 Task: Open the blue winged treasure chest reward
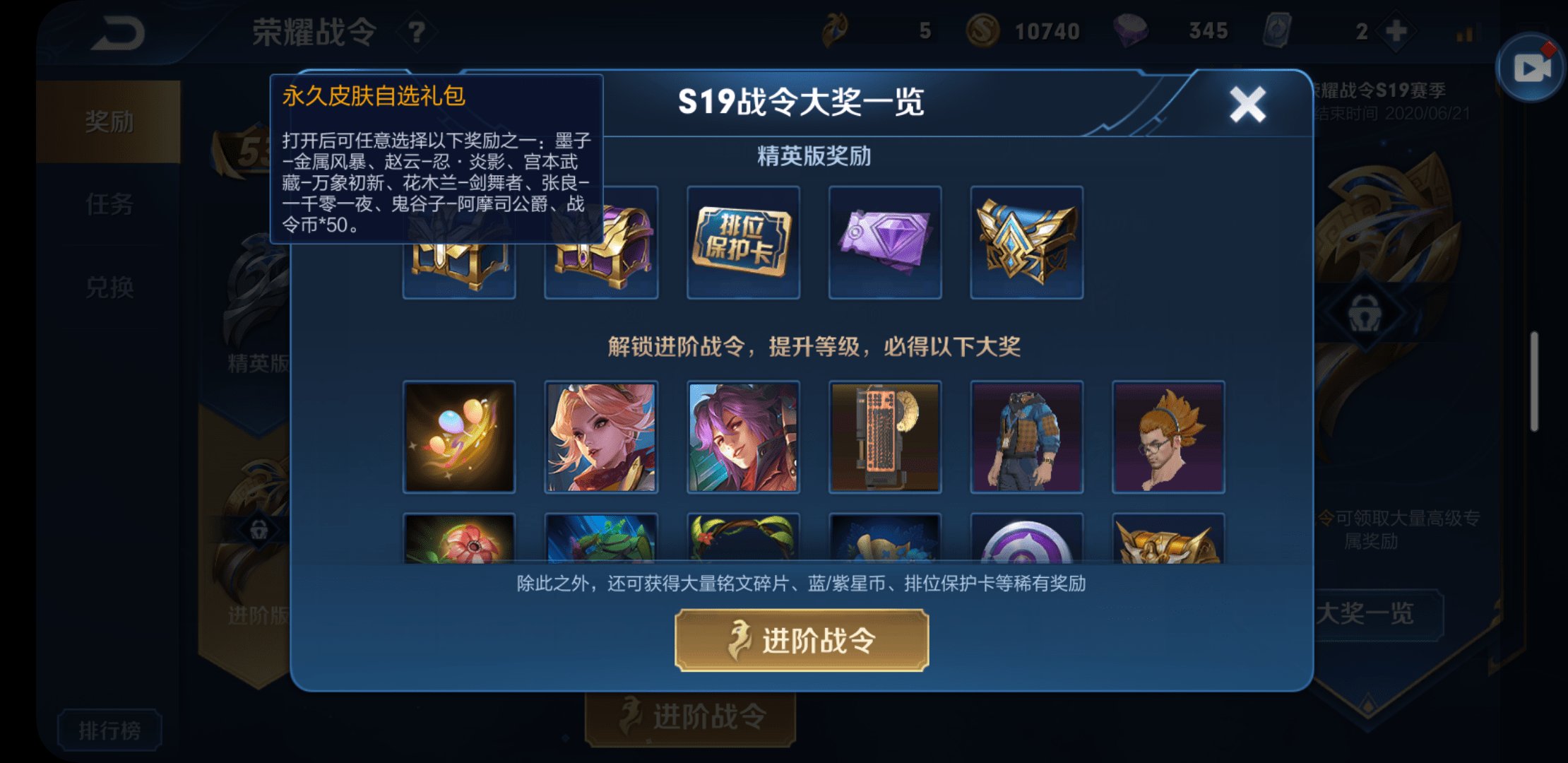click(1027, 242)
